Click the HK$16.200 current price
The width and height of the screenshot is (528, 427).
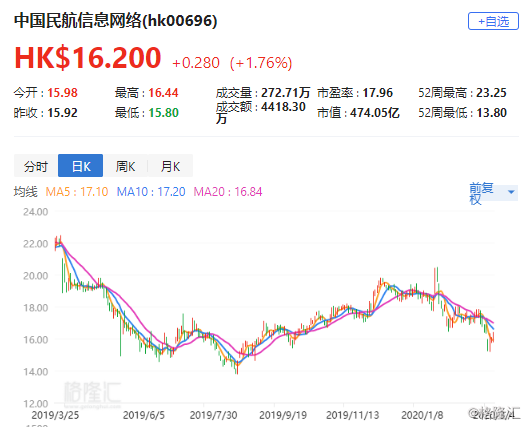pos(88,58)
